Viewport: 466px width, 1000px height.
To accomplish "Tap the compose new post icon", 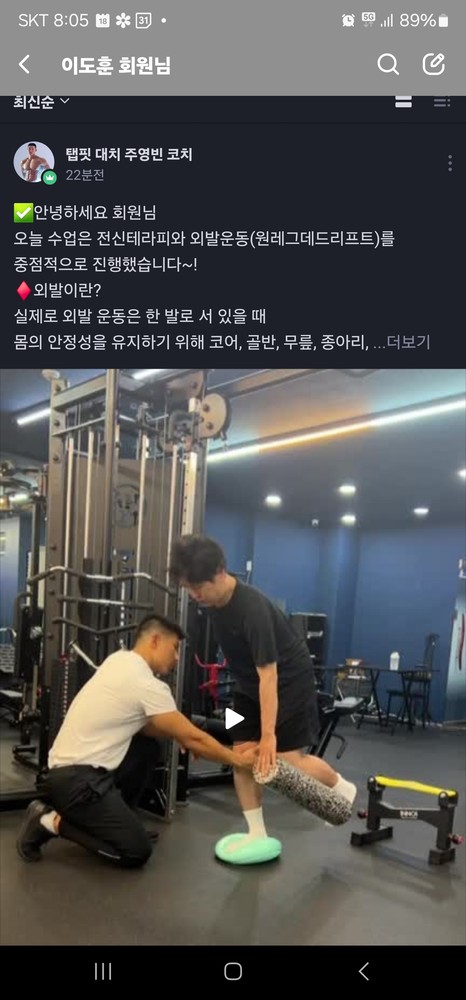I will [433, 64].
